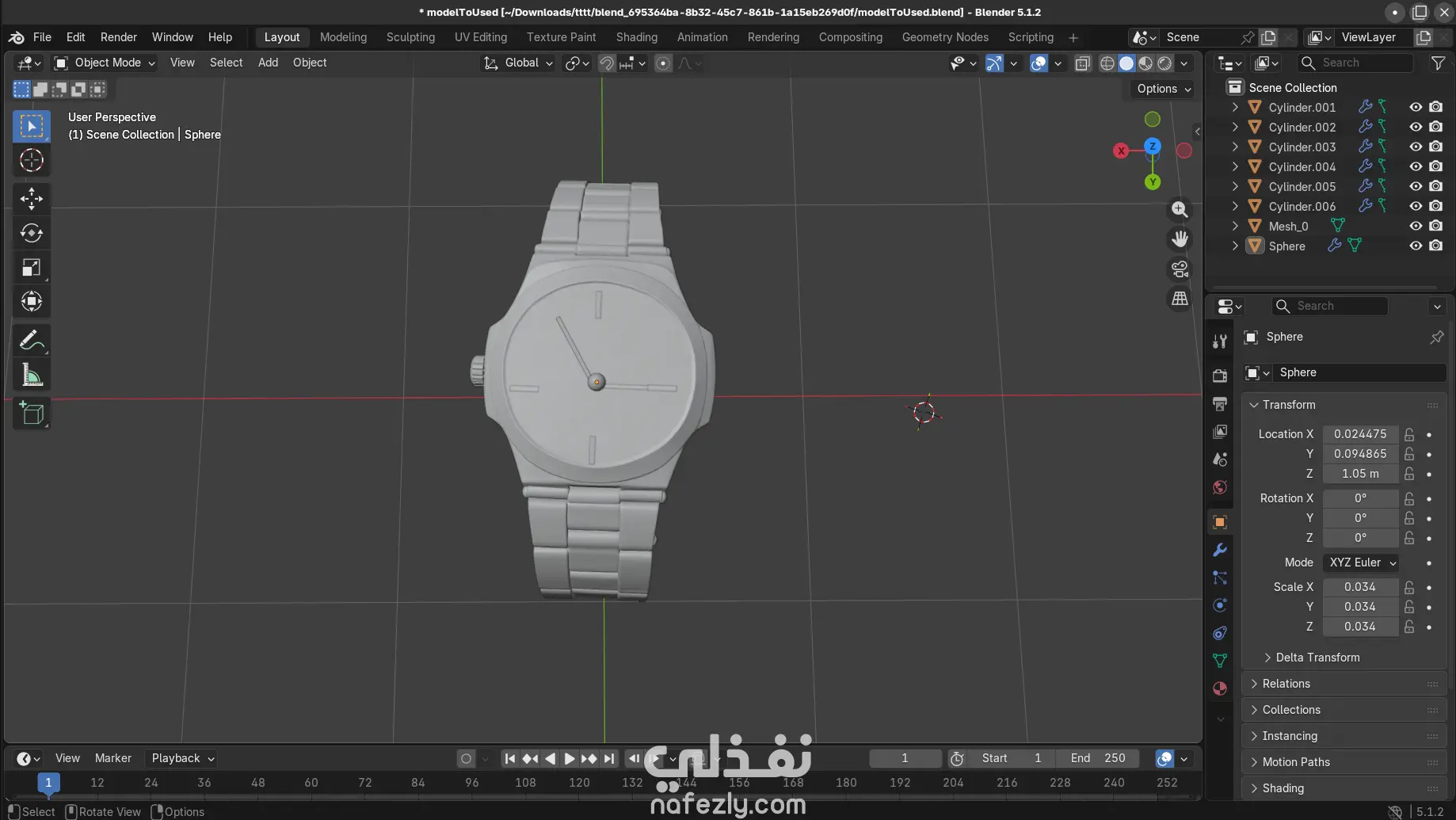Activate the Rotate tool
Image resolution: width=1456 pixels, height=820 pixels.
pos(32,233)
